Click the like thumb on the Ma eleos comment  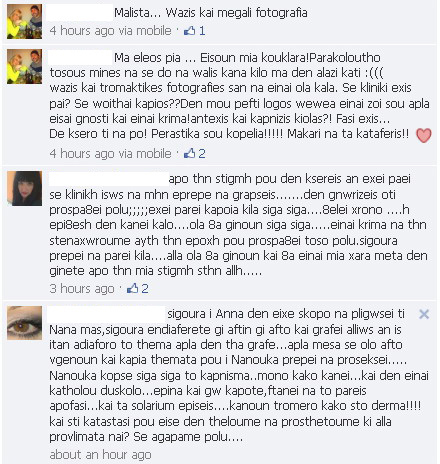pyautogui.click(x=189, y=153)
